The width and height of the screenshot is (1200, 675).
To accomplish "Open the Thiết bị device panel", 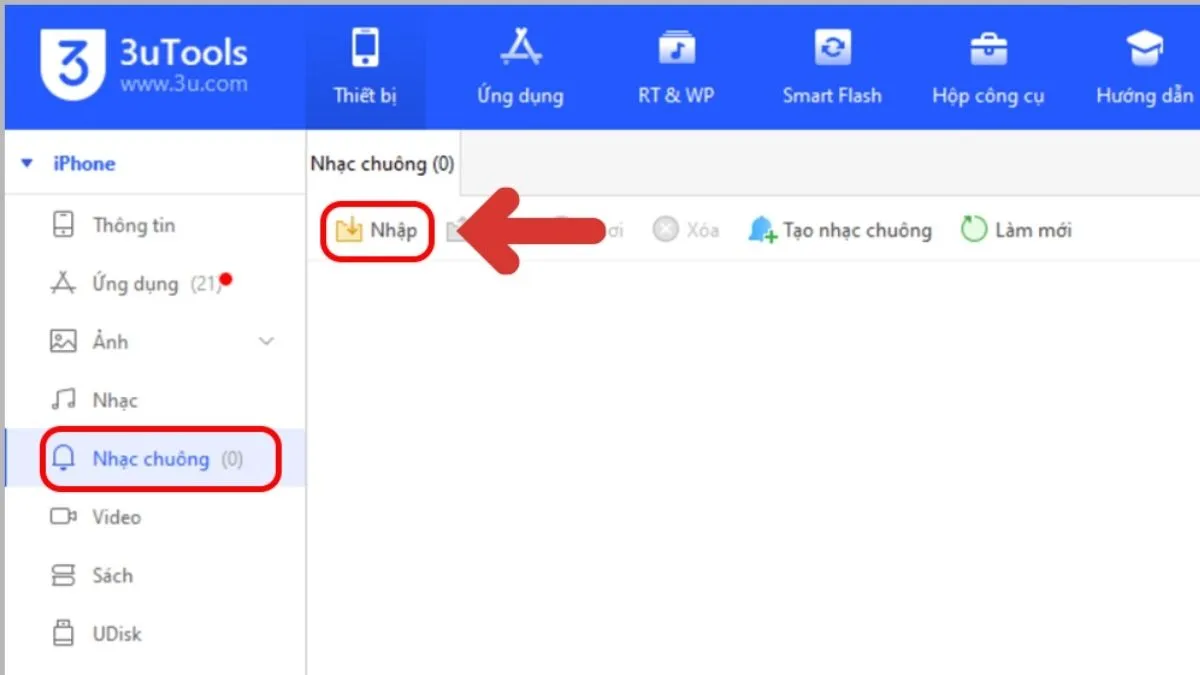I will pos(364,65).
